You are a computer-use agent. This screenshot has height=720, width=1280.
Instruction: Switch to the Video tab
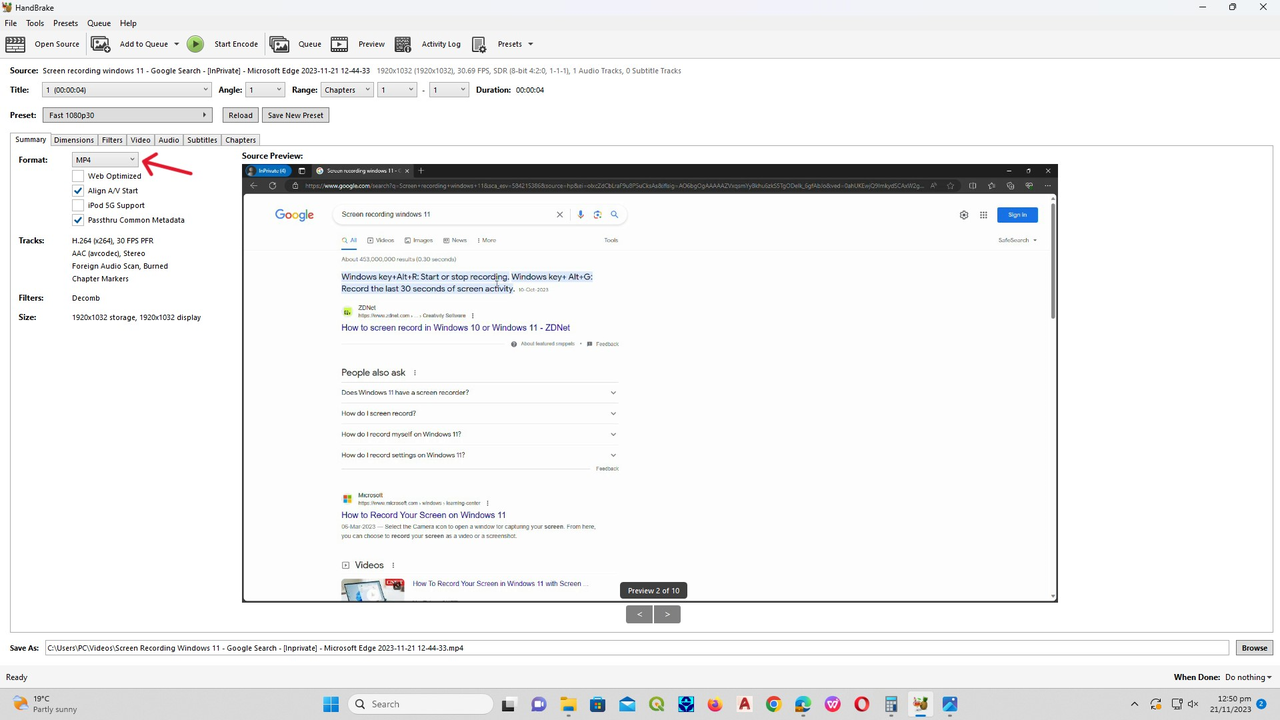pyautogui.click(x=140, y=140)
